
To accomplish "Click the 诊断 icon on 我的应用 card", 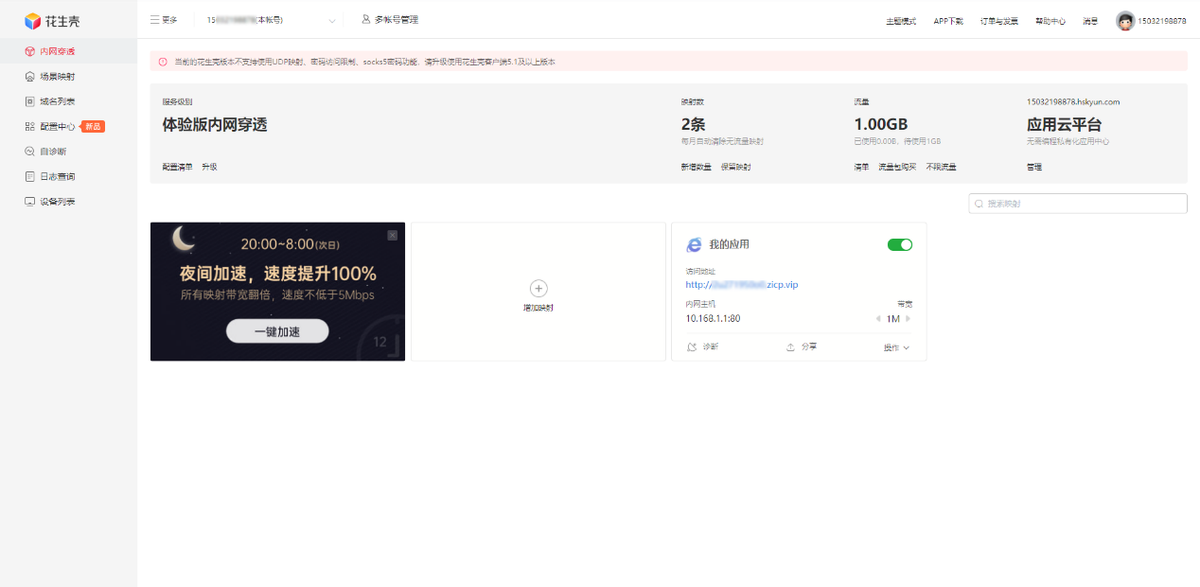I will click(692, 347).
